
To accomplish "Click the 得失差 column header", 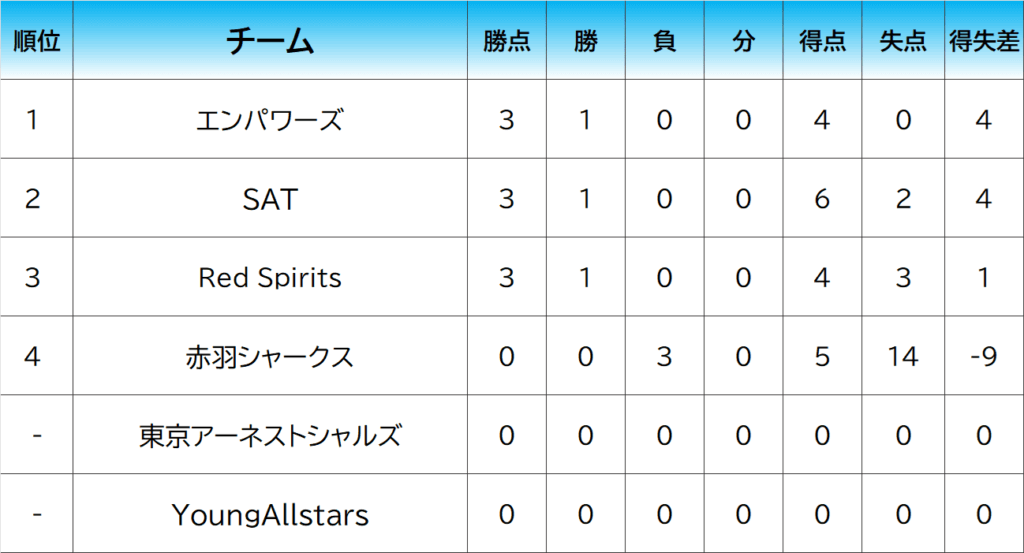I will tap(984, 41).
